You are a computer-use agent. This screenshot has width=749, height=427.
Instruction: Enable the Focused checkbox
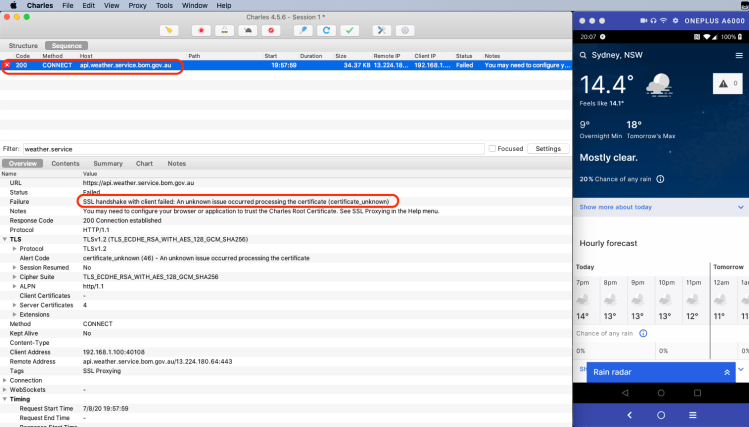pyautogui.click(x=492, y=148)
